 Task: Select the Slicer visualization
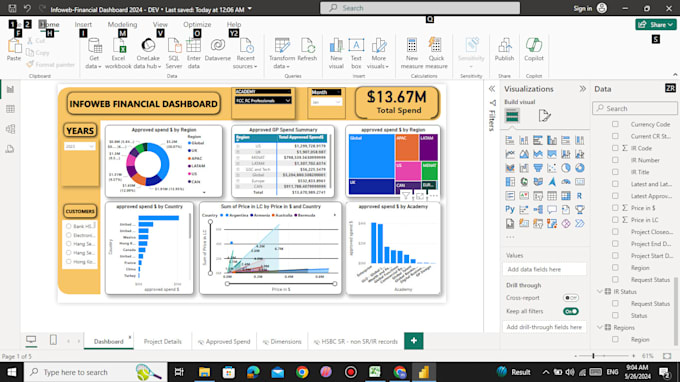coord(538,196)
